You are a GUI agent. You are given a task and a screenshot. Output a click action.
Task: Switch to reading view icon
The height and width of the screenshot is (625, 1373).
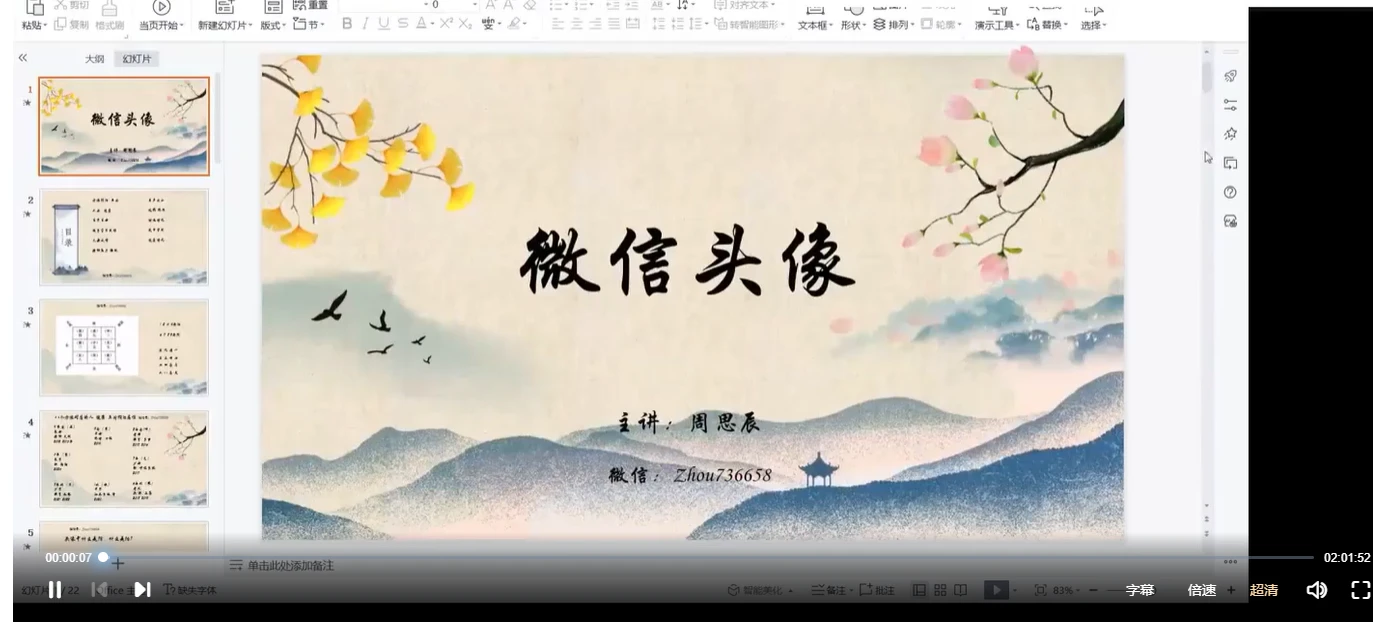960,591
